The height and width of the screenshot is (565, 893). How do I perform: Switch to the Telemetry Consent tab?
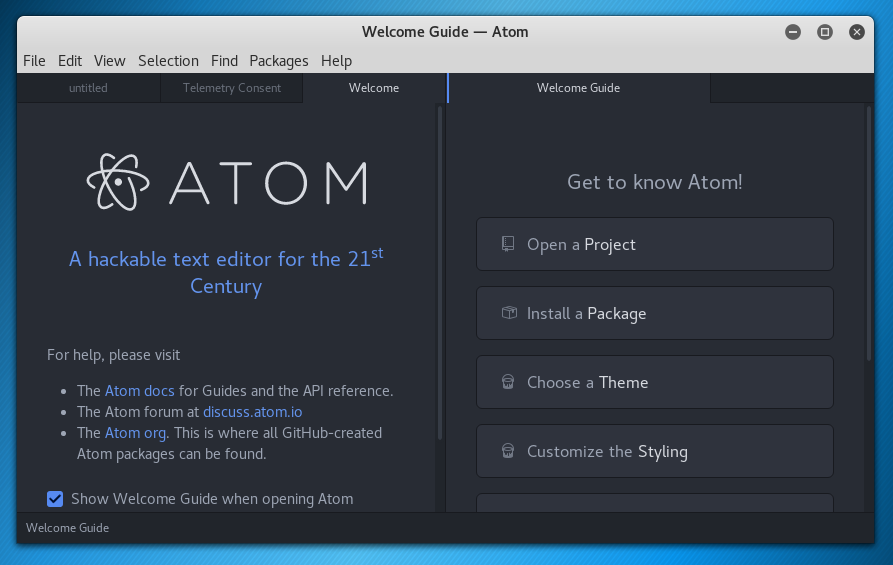232,88
